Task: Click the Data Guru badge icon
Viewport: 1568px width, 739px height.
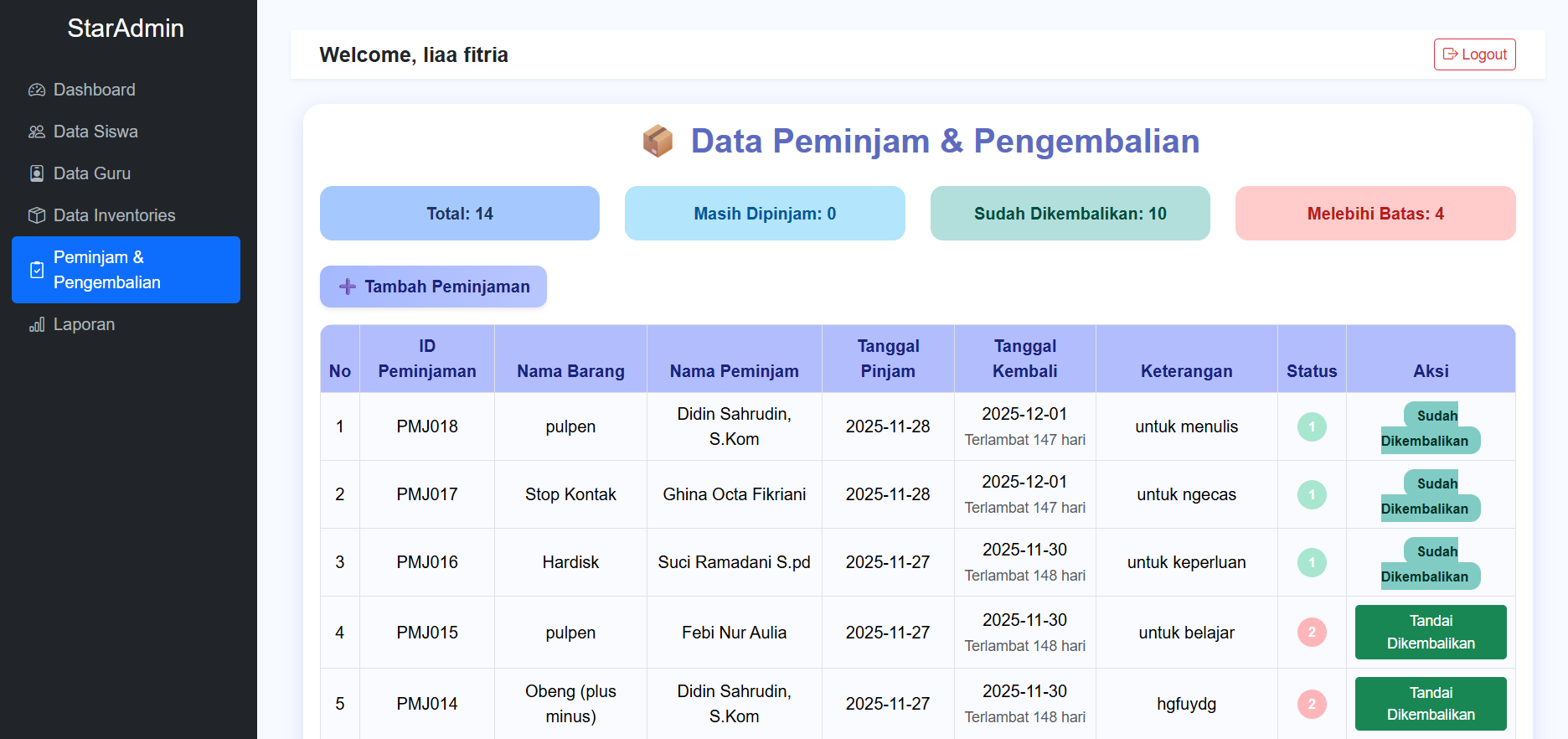Action: 37,173
